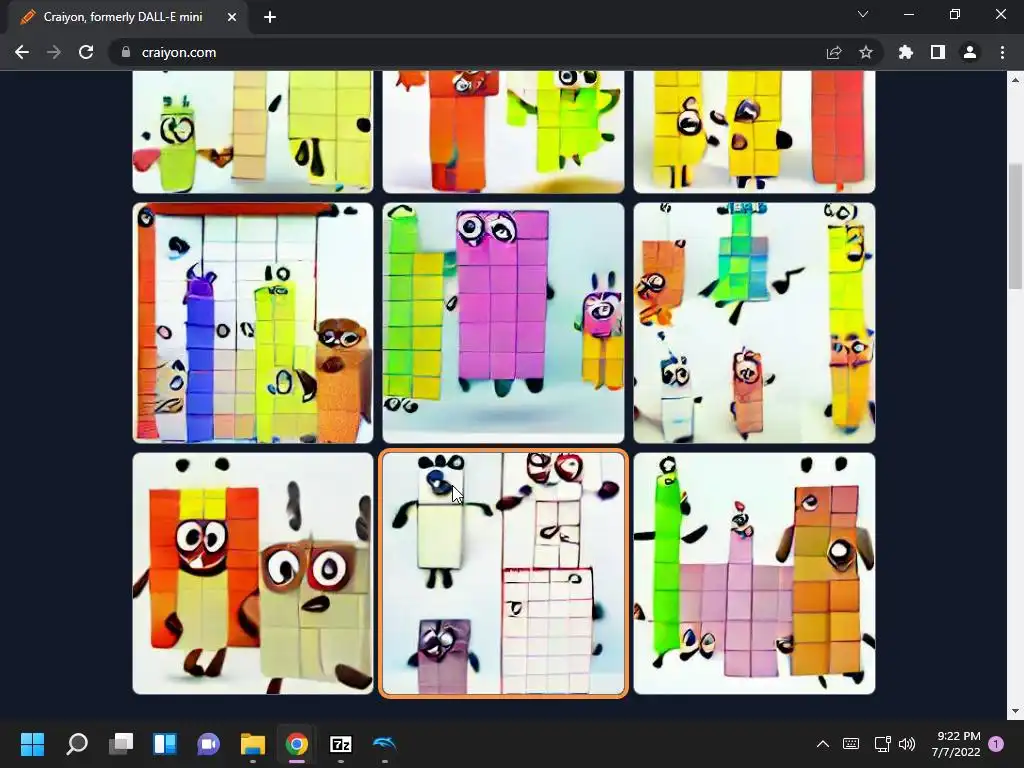Click the scrollbar down arrow

pyautogui.click(x=1015, y=711)
